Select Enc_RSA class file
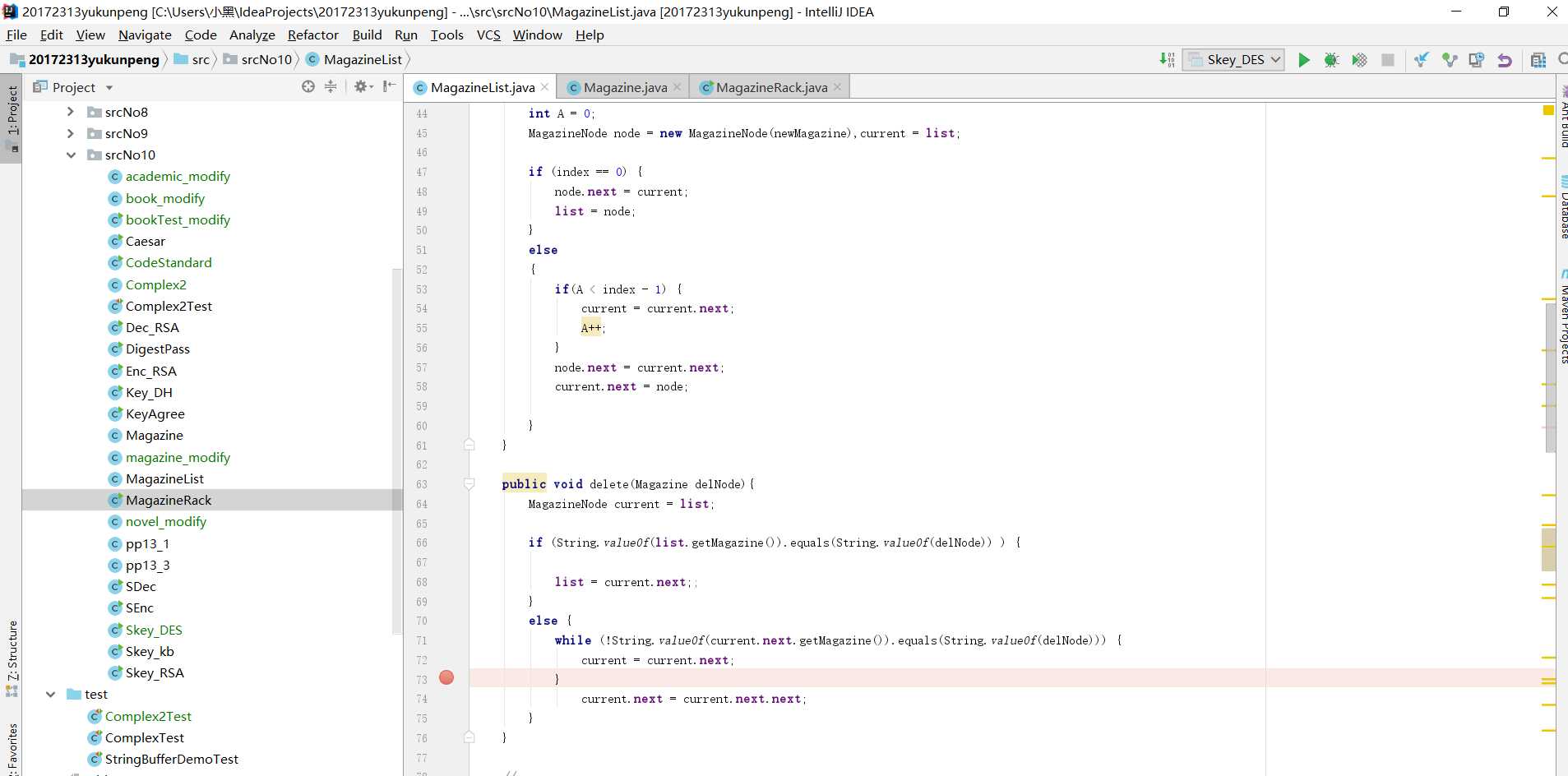Viewport: 1568px width, 776px height. pyautogui.click(x=150, y=371)
